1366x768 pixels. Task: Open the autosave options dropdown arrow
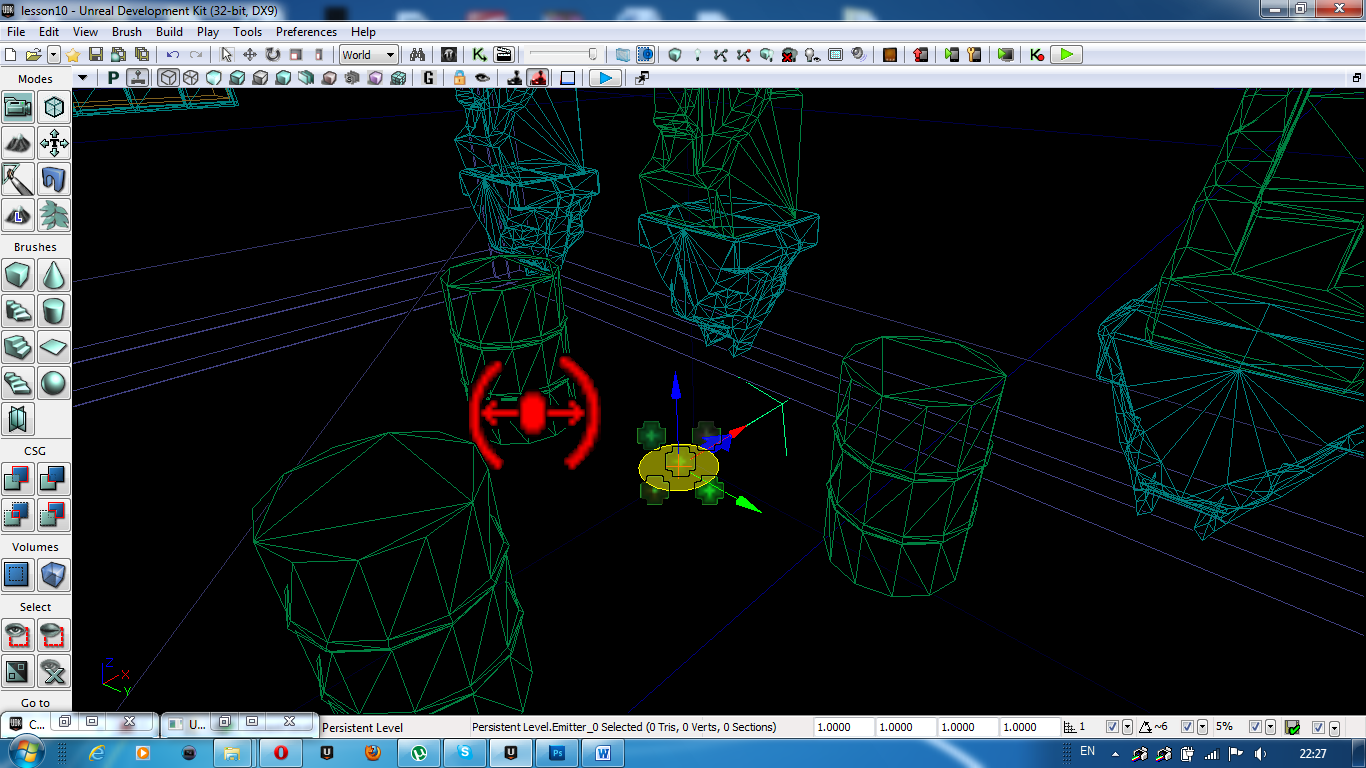1334,727
